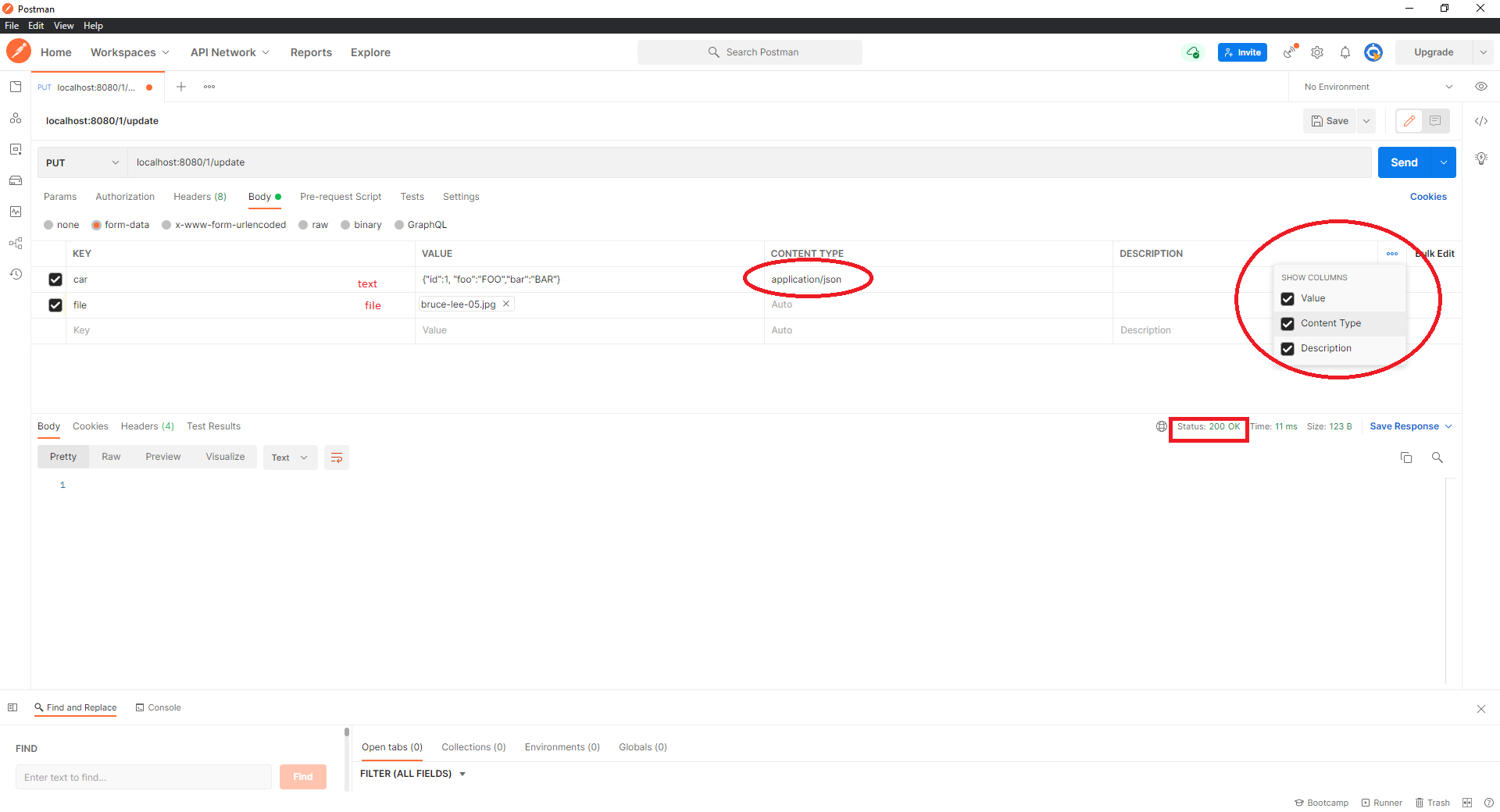Open the No Environment selector

tap(1378, 87)
